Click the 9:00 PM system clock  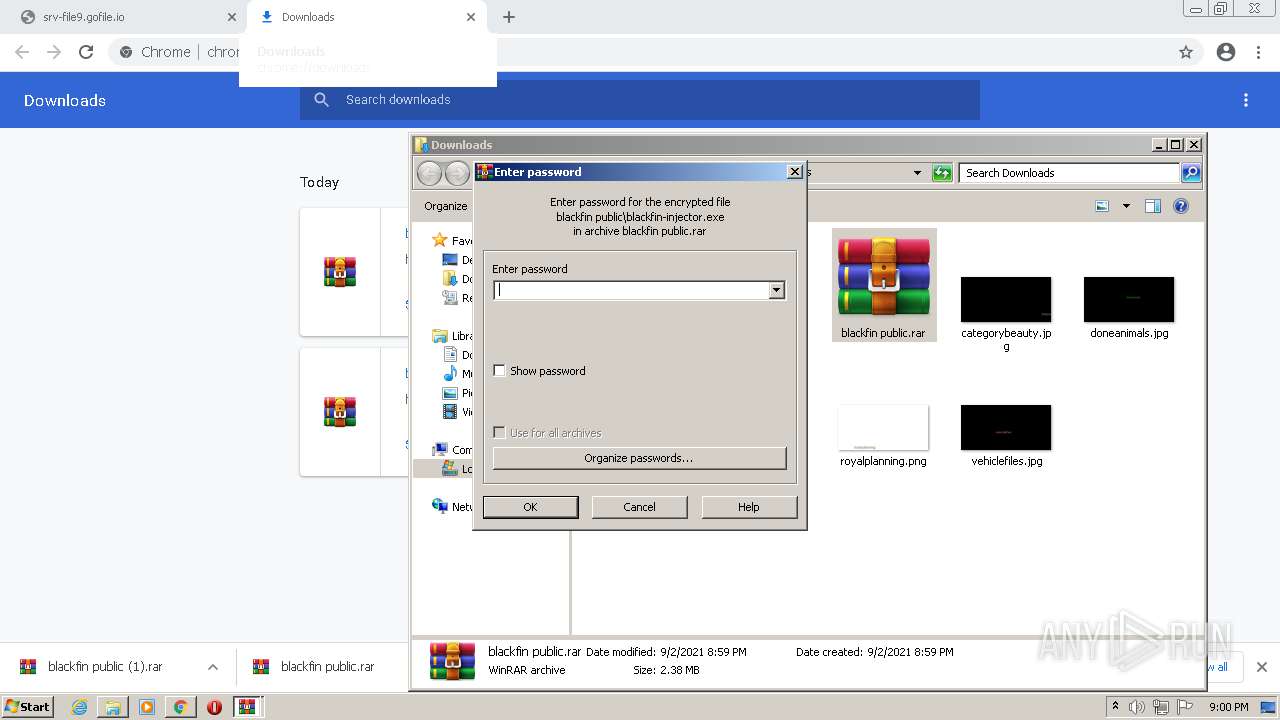1228,707
